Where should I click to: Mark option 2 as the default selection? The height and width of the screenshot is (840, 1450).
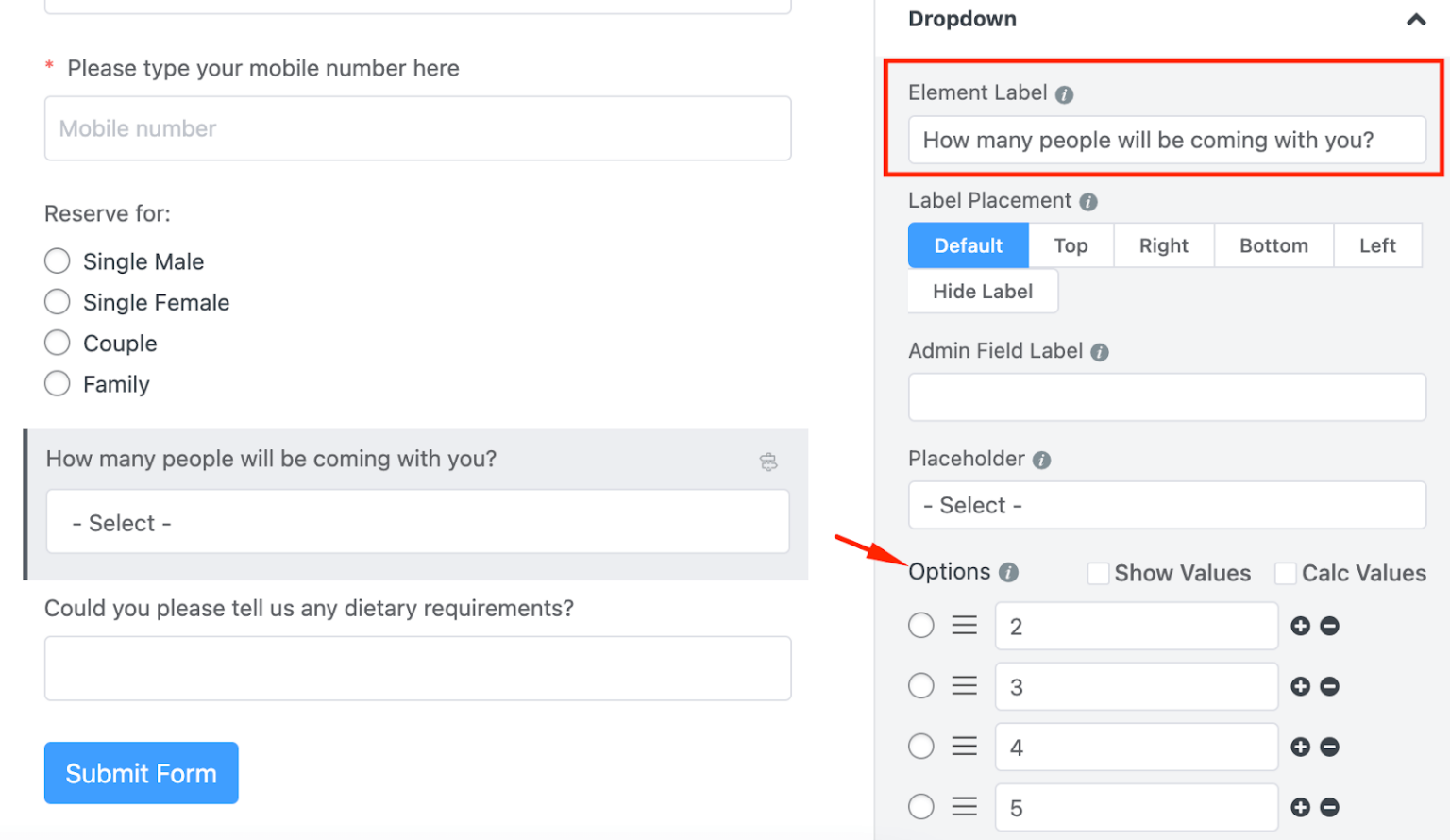point(920,625)
